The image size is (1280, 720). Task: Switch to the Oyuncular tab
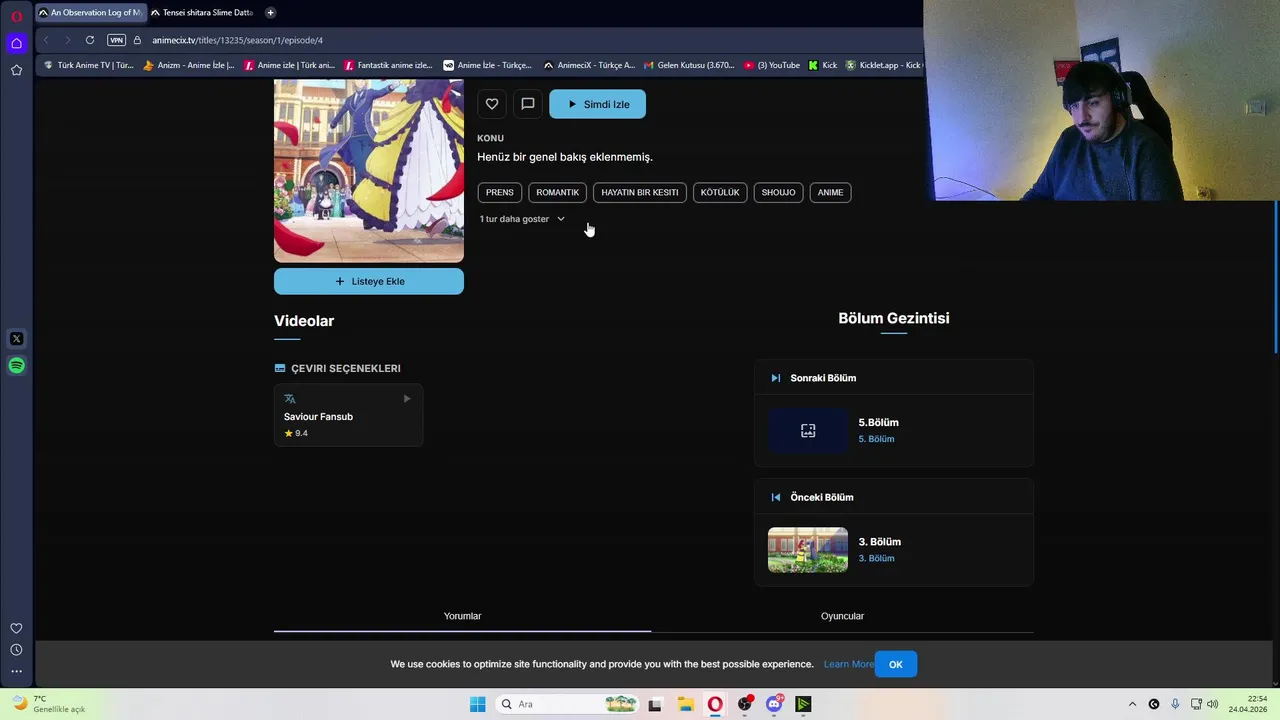[x=842, y=616]
